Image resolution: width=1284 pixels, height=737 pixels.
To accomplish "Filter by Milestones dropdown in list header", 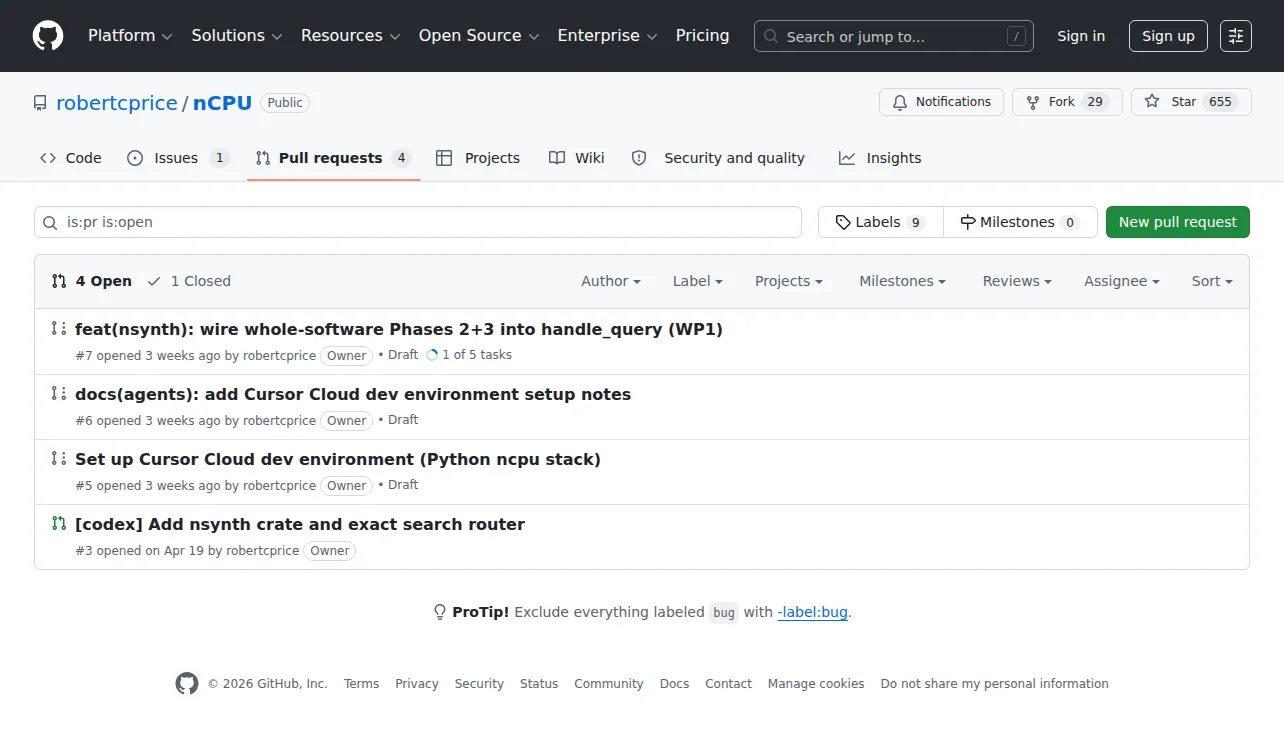I will [902, 281].
